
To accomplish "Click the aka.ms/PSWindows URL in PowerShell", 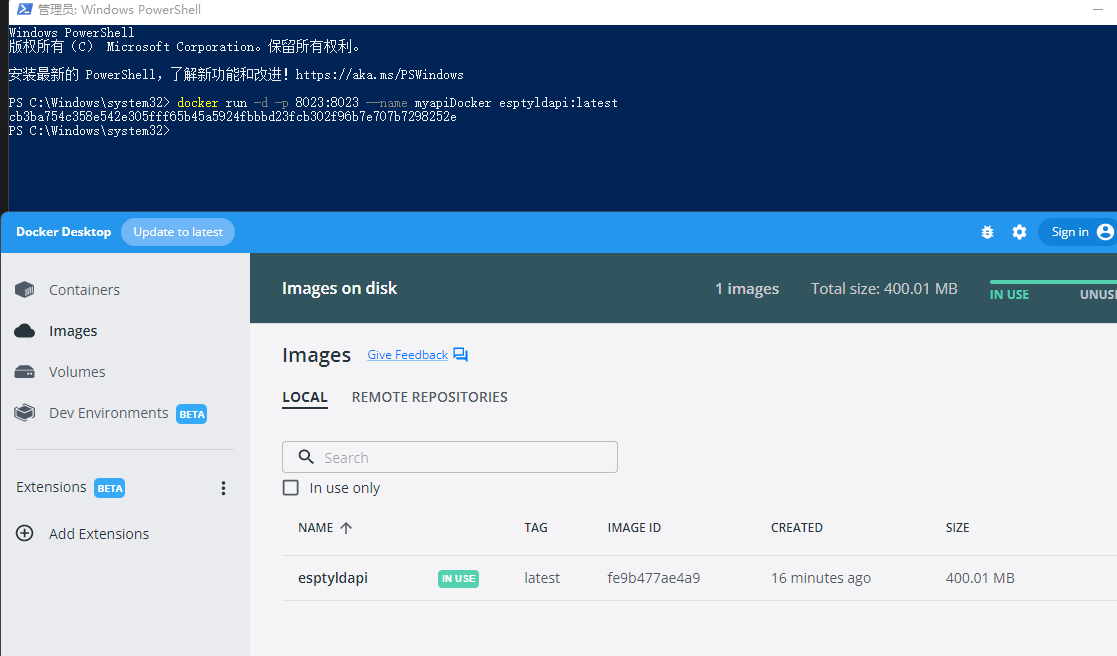I will click(x=379, y=75).
